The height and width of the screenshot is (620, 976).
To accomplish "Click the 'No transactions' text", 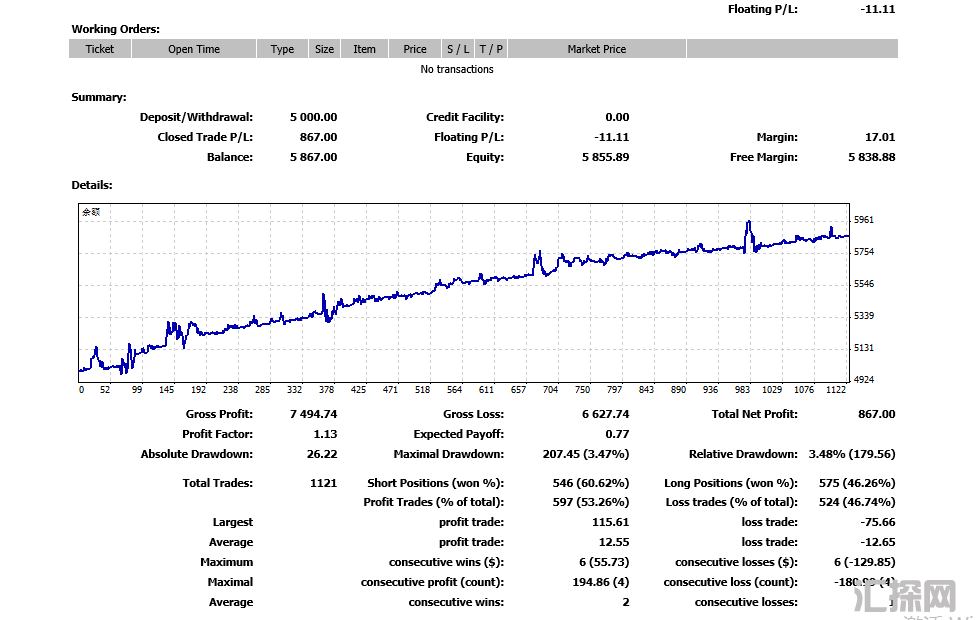I will click(457, 69).
